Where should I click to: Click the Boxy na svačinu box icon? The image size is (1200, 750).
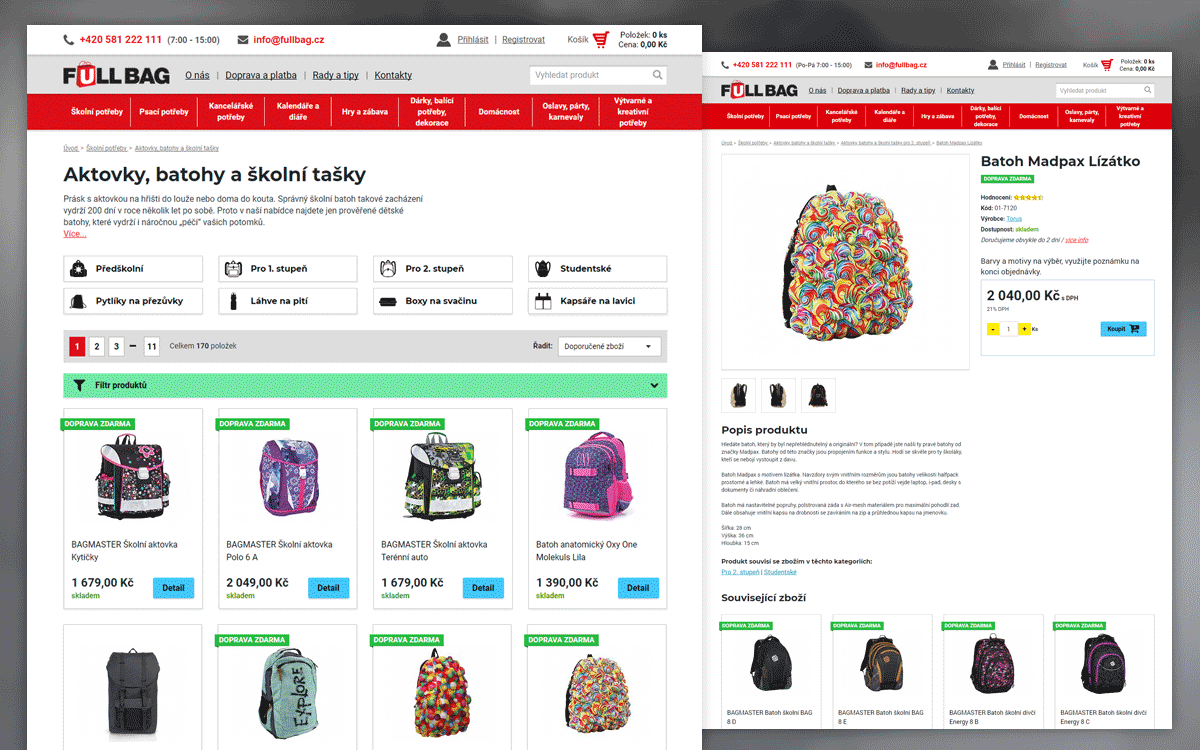pos(388,301)
